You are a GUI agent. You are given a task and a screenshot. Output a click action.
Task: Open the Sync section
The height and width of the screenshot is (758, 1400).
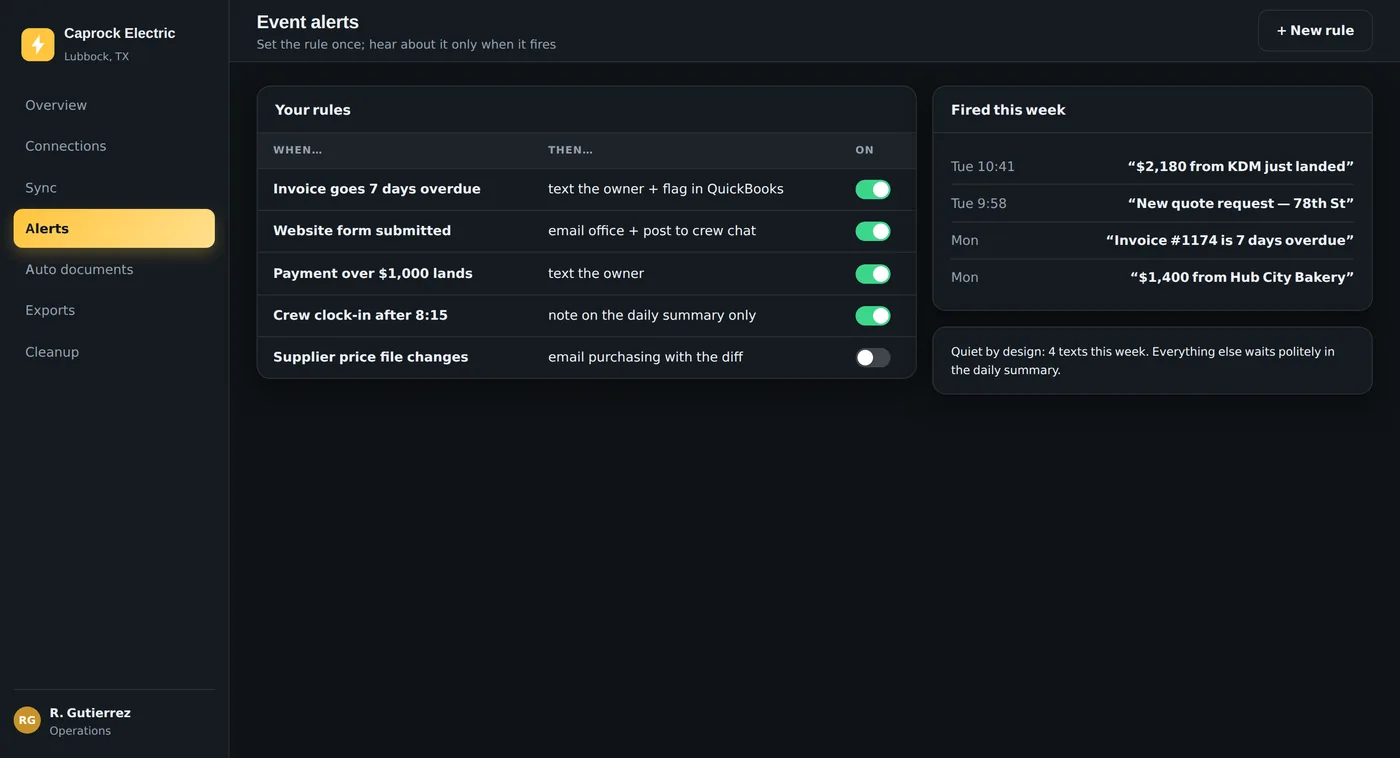[114, 188]
